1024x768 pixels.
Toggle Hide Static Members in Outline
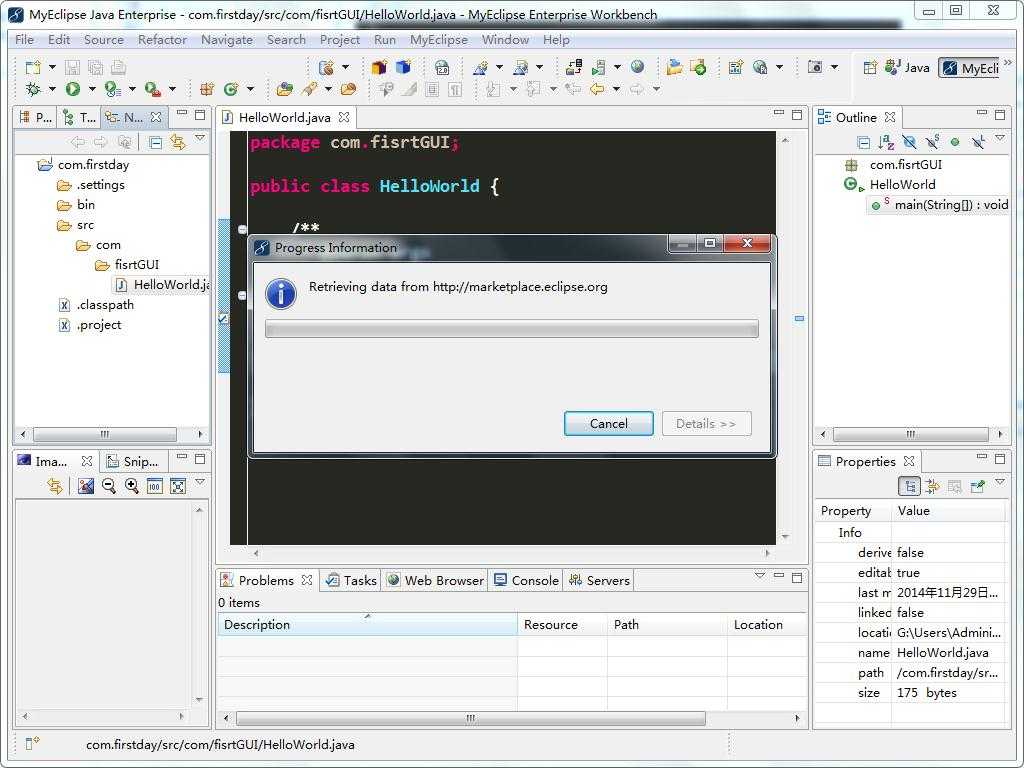click(x=933, y=141)
